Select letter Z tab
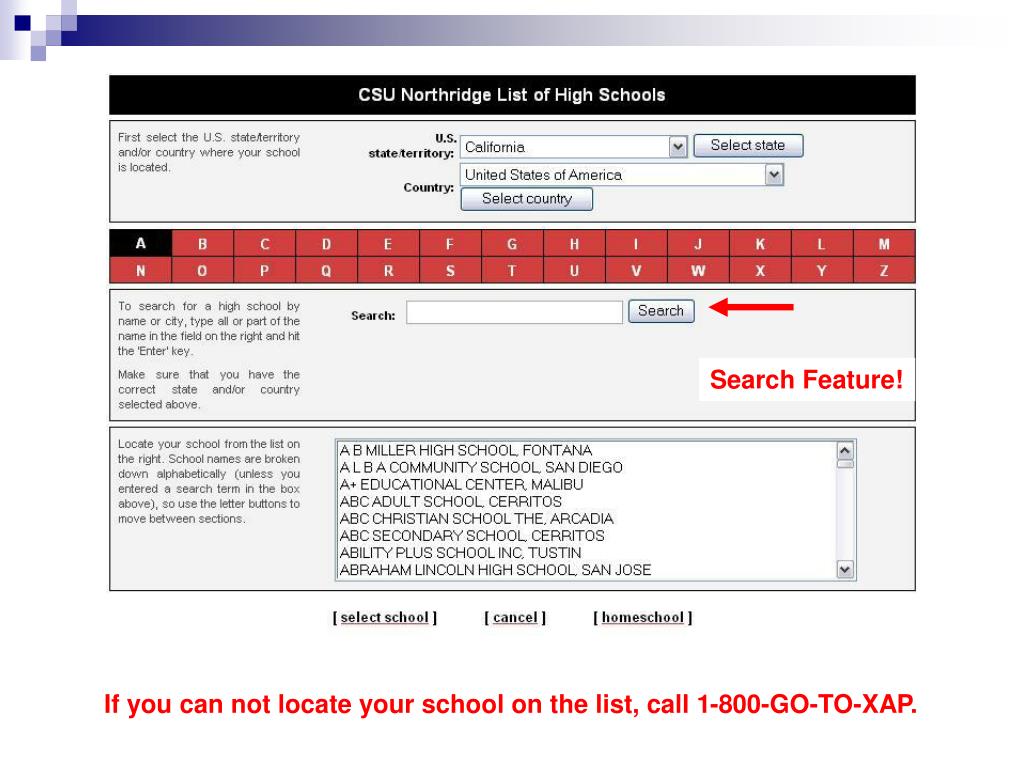The width and height of the screenshot is (1024, 768). [x=884, y=270]
